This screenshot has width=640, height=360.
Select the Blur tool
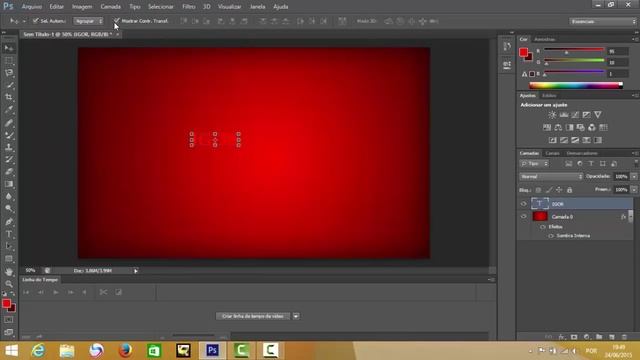(9, 196)
